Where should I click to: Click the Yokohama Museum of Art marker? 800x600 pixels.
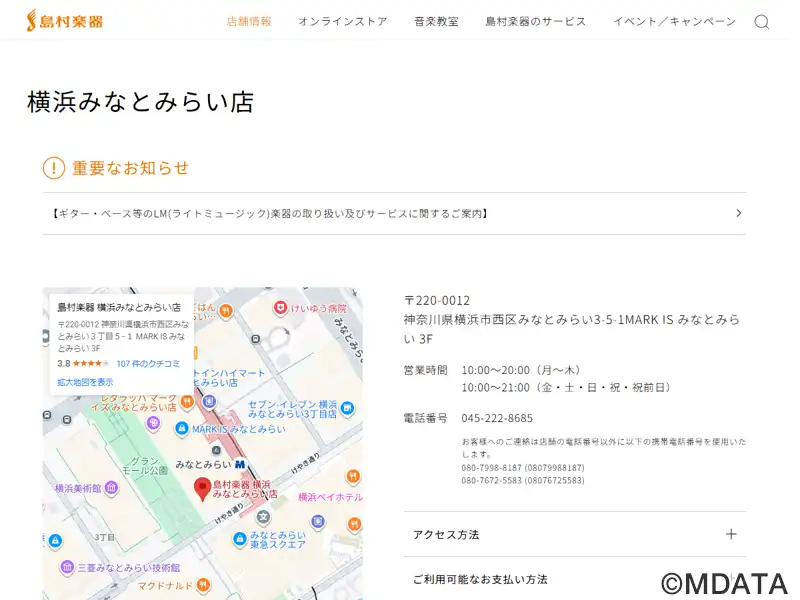coord(112,488)
